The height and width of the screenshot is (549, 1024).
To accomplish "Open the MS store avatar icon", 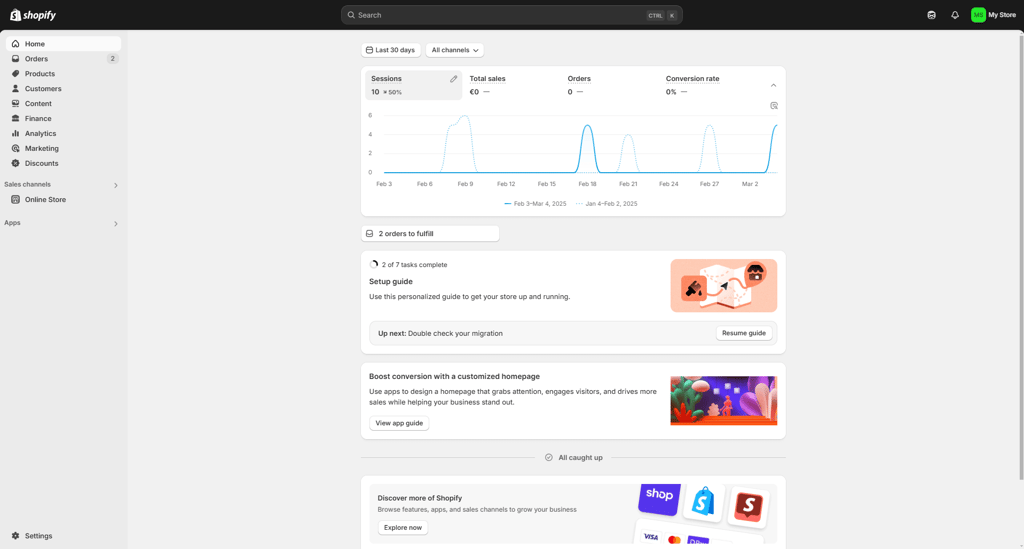I will click(x=978, y=15).
